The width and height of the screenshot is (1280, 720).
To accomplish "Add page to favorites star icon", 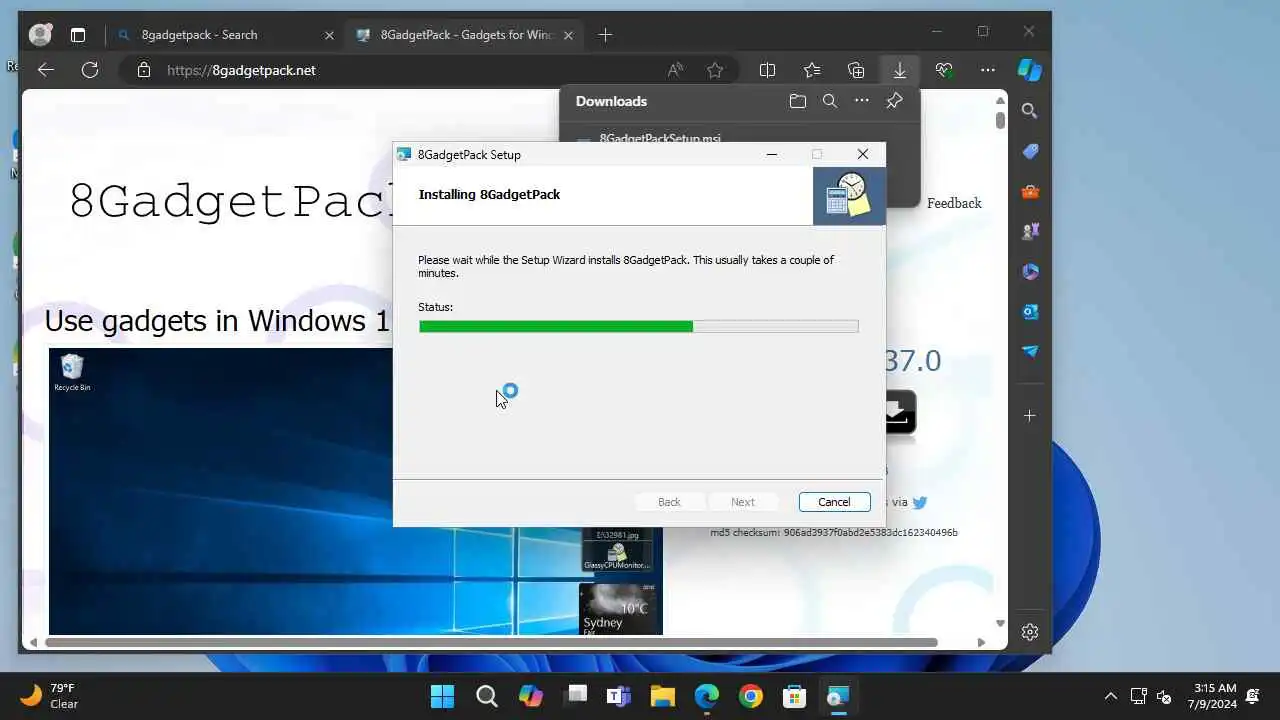I will 715,70.
